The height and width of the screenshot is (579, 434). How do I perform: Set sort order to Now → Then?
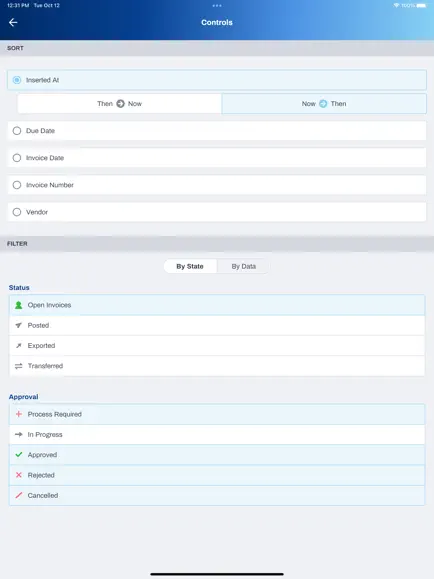pyautogui.click(x=324, y=104)
